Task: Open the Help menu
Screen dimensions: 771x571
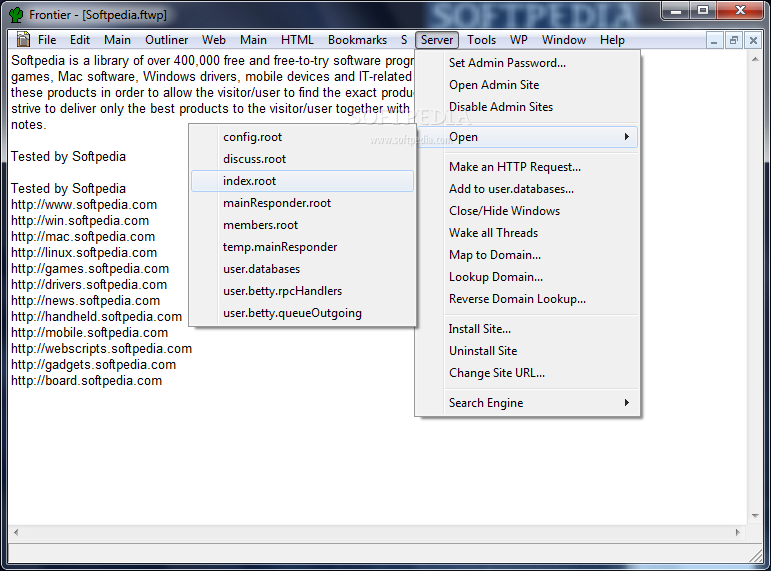Action: coord(612,40)
